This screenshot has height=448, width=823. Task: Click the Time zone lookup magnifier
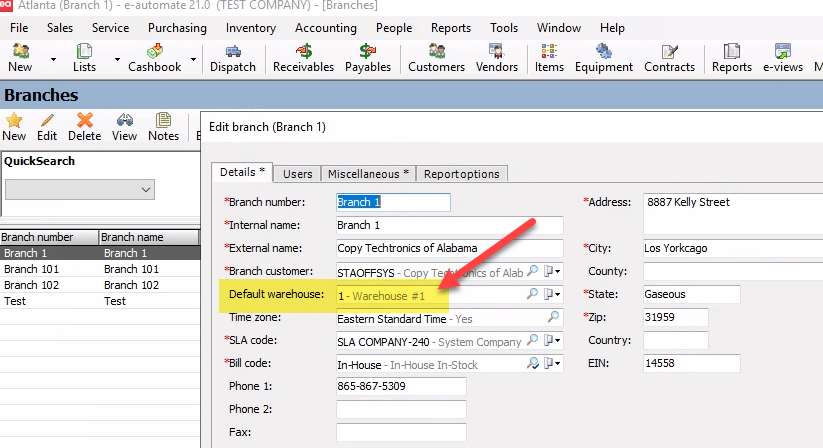point(553,317)
